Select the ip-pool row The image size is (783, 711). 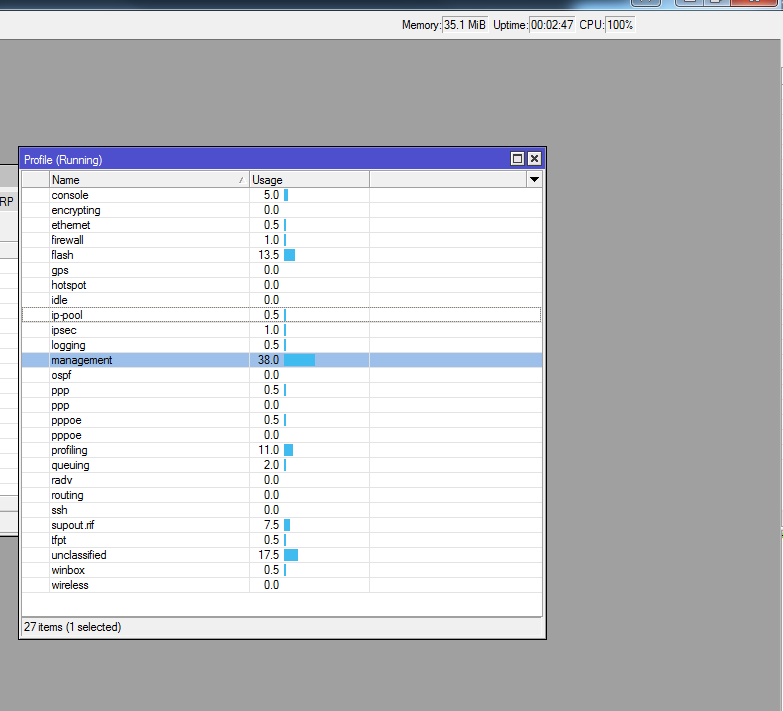(x=282, y=315)
